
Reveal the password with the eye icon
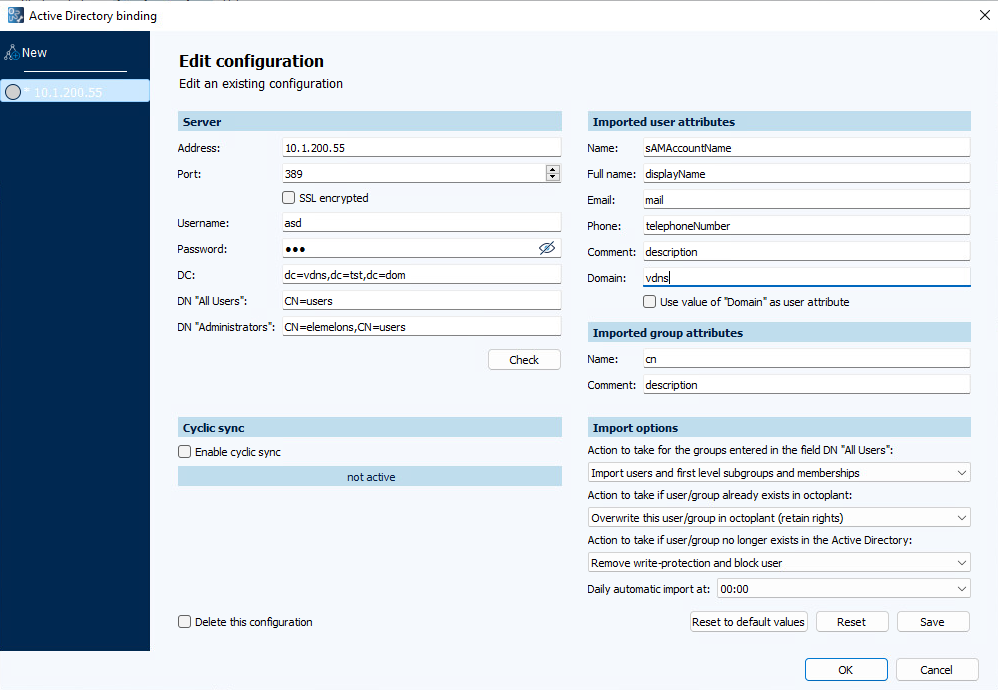point(547,247)
